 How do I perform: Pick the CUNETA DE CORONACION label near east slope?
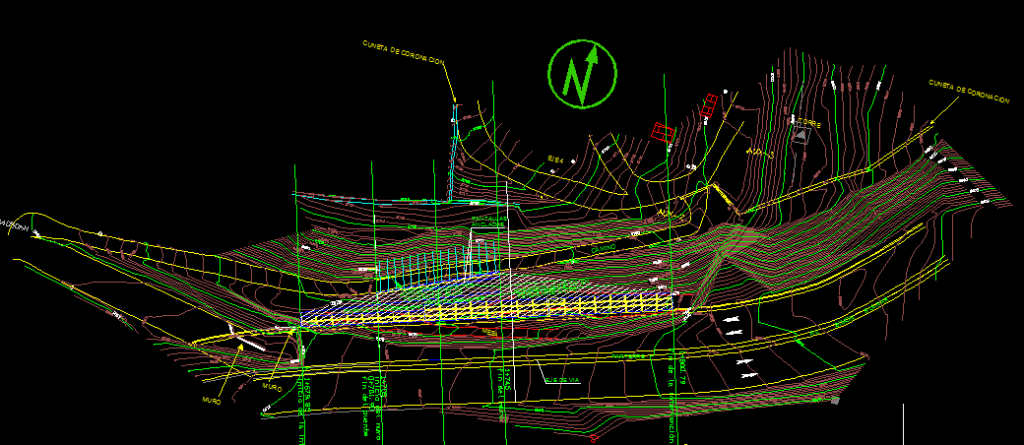[965, 87]
